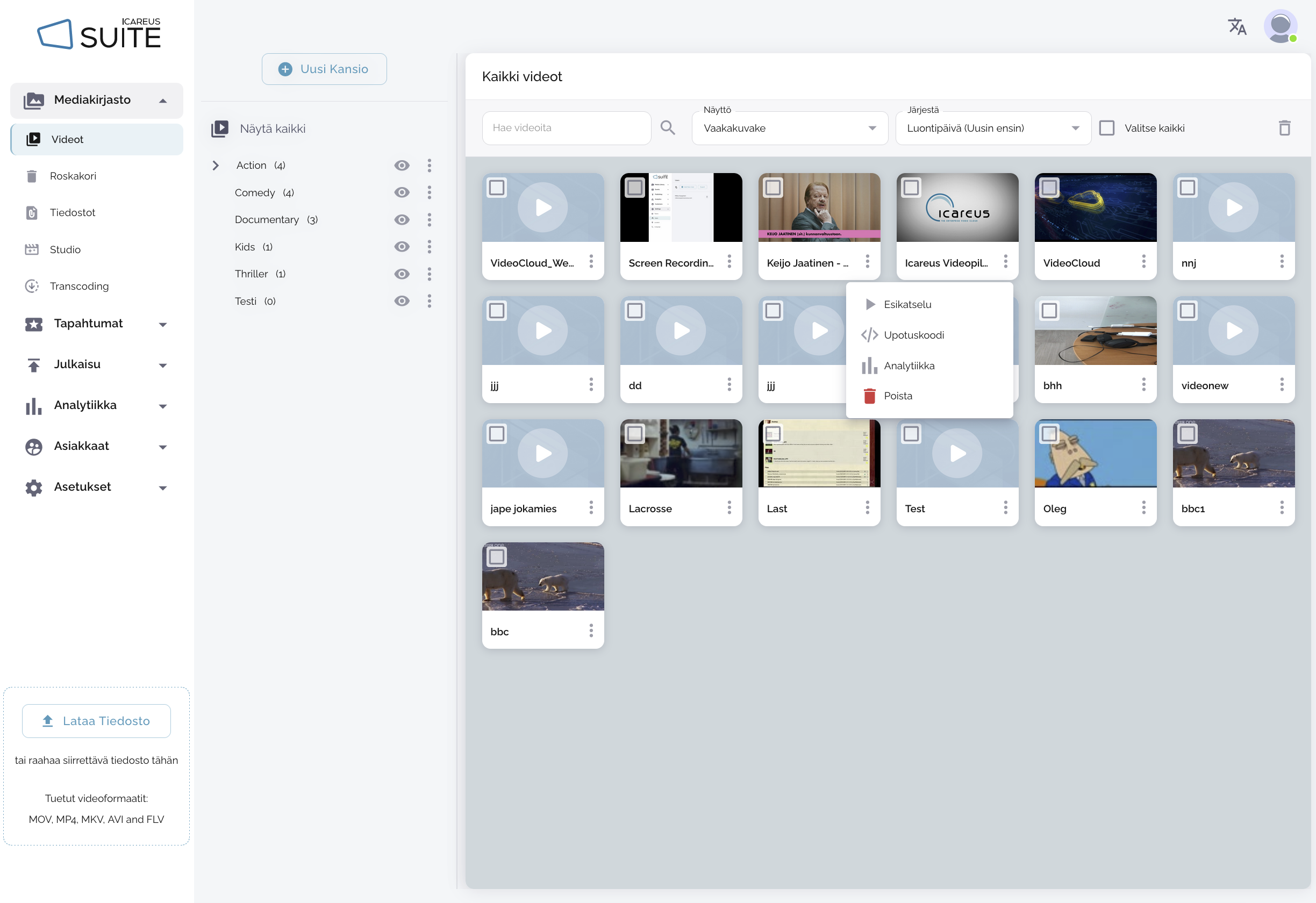Click the search magnifier icon
Viewport: 1316px width, 903px height.
(668, 128)
